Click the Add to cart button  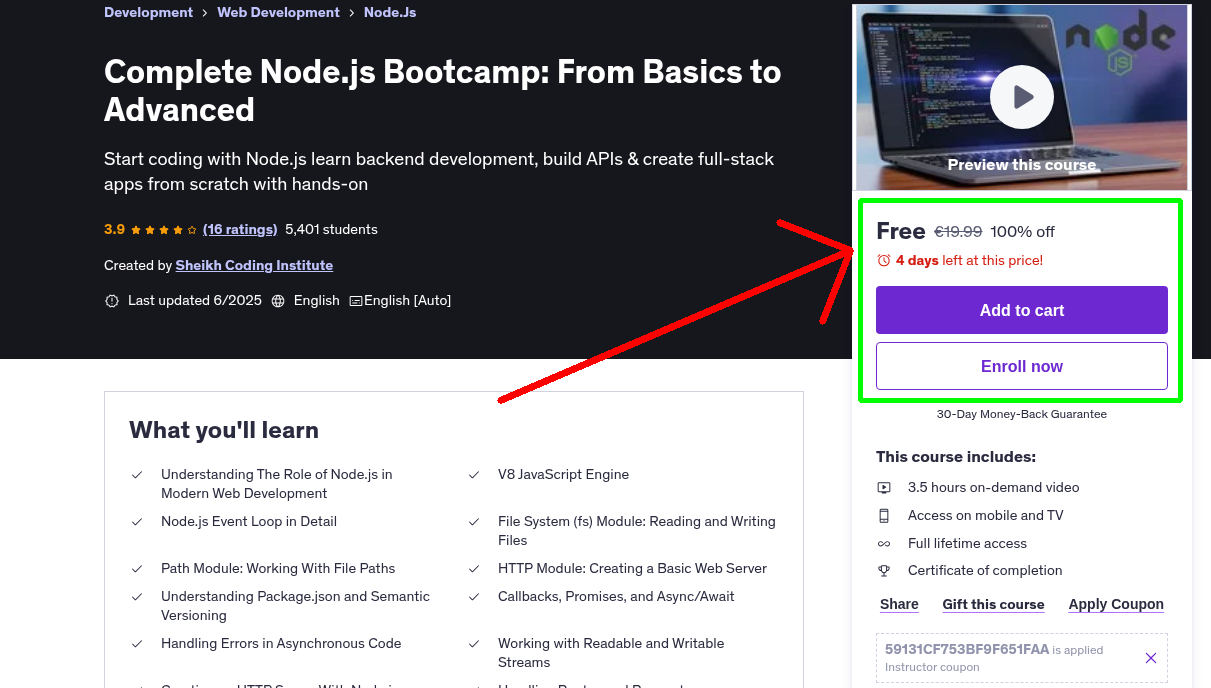pos(1022,310)
